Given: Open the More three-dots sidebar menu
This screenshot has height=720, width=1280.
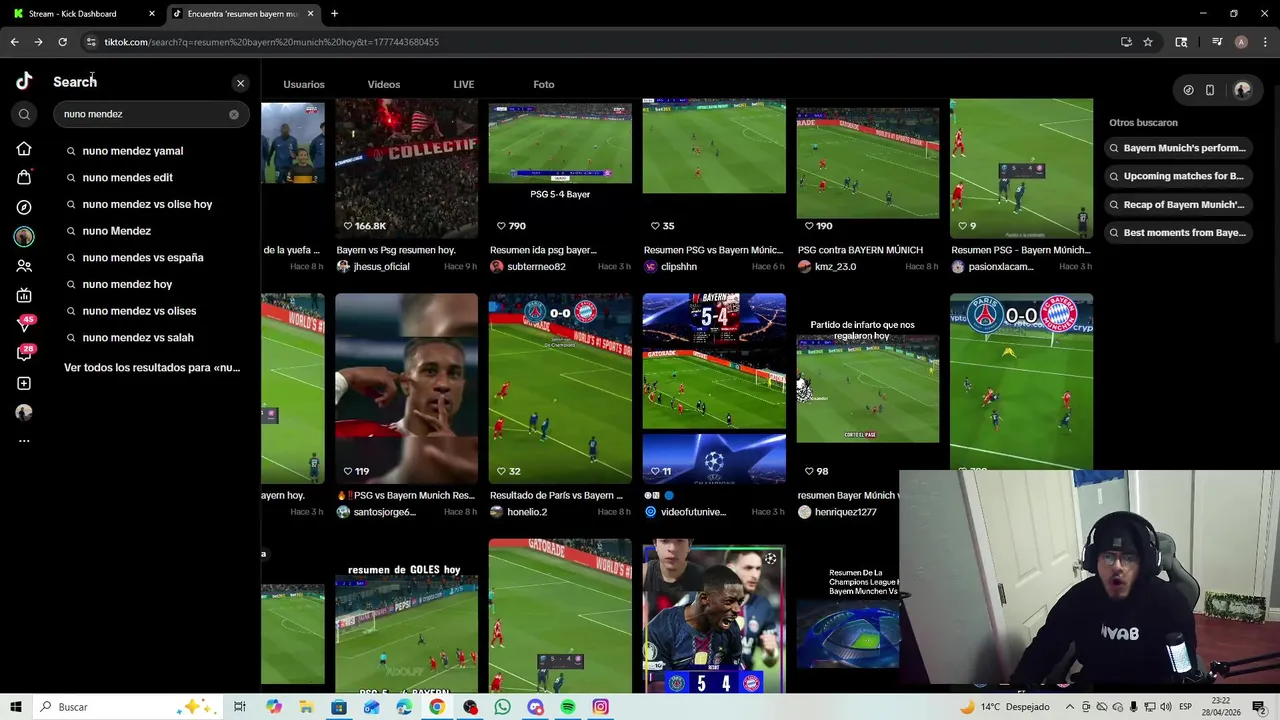Looking at the screenshot, I should coord(24,441).
